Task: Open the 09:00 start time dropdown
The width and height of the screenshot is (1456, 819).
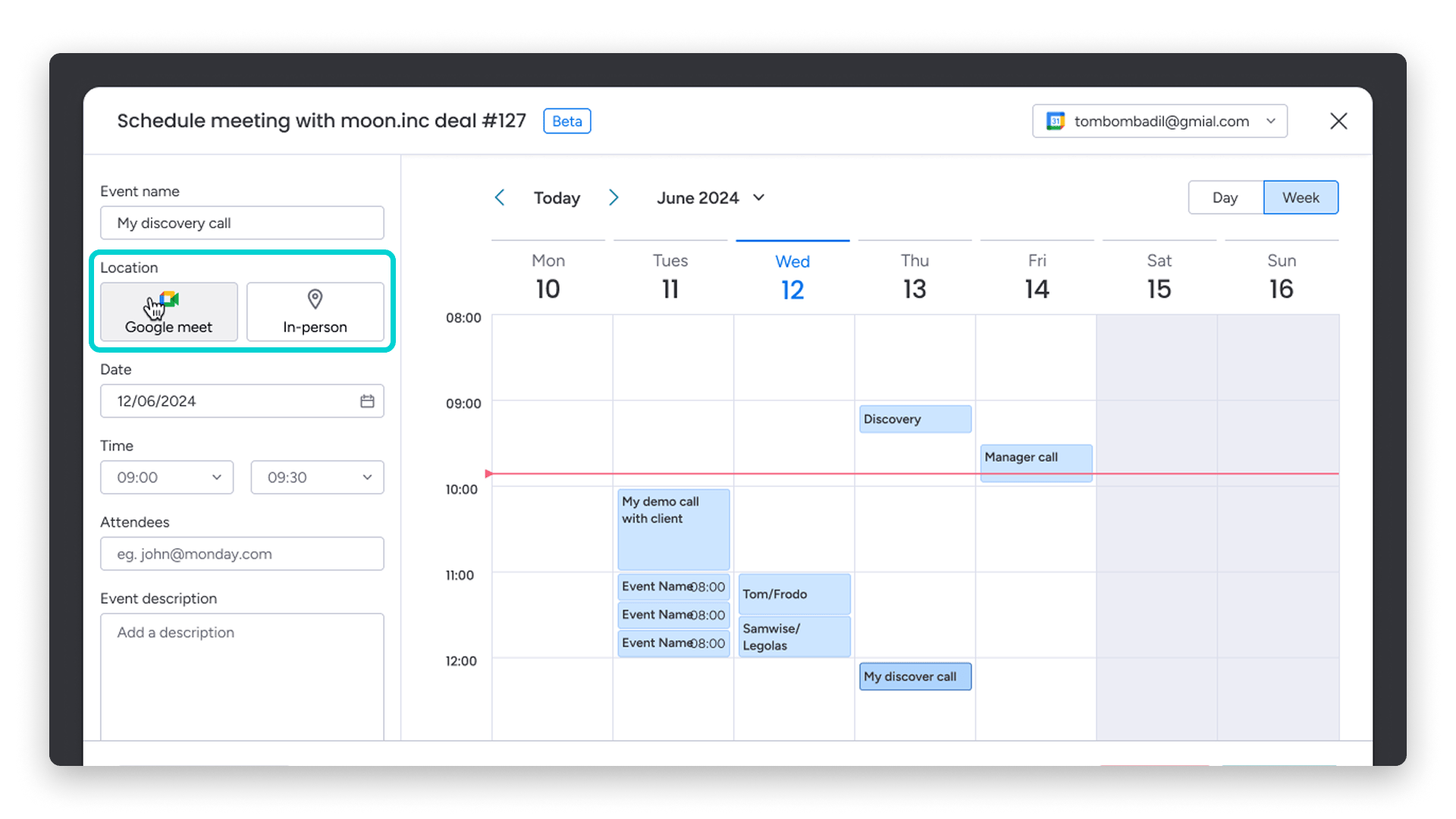Action: tap(167, 478)
